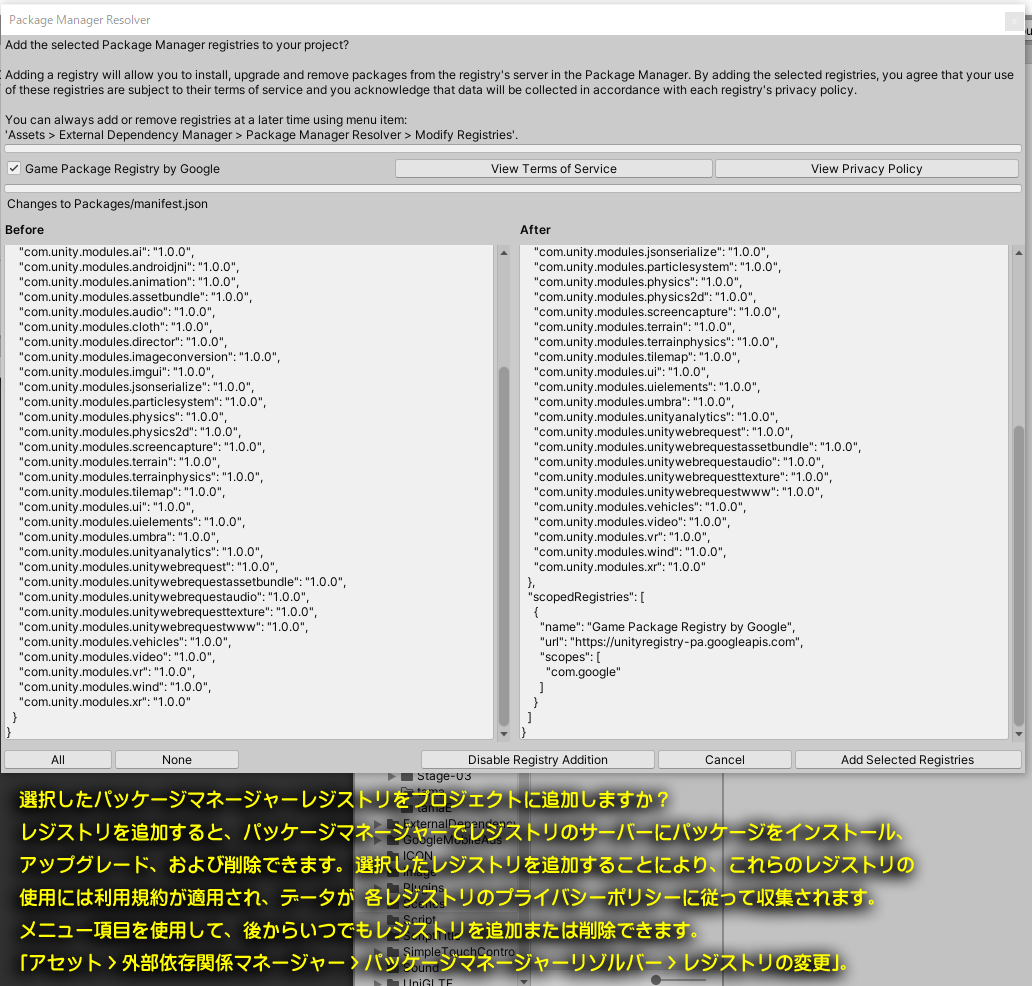Click the Project folder tree scroll-down arrow
The height and width of the screenshot is (986, 1032).
click(x=524, y=981)
